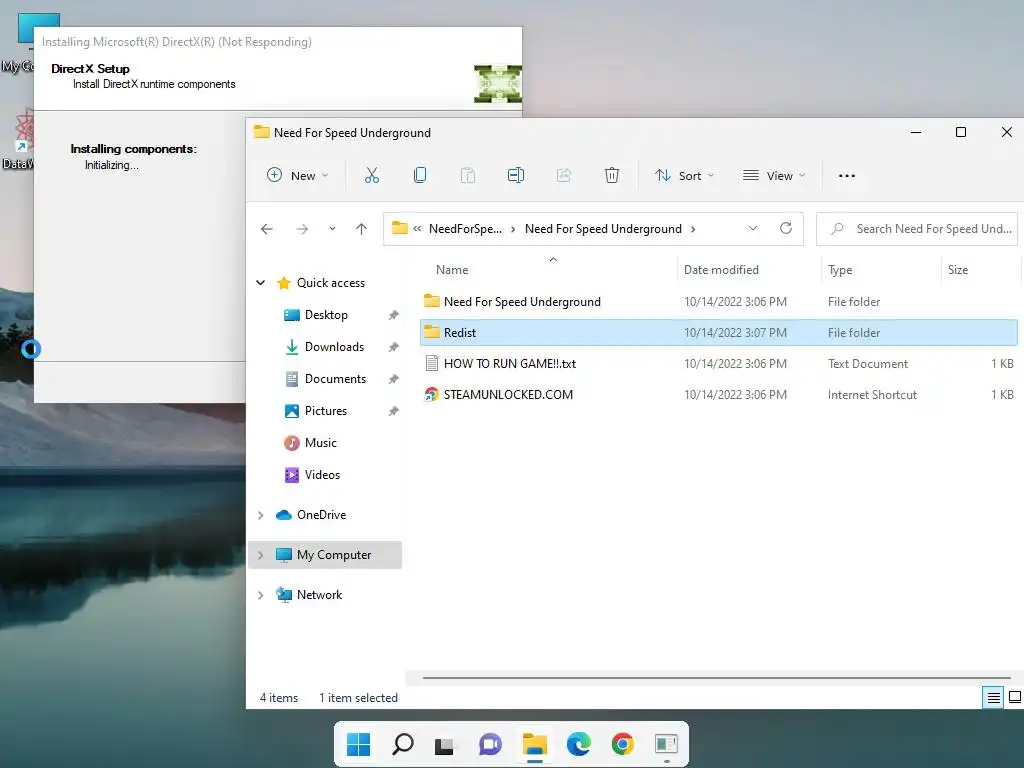The height and width of the screenshot is (768, 1024).
Task: Click the folder icon in address bar
Action: 400,228
